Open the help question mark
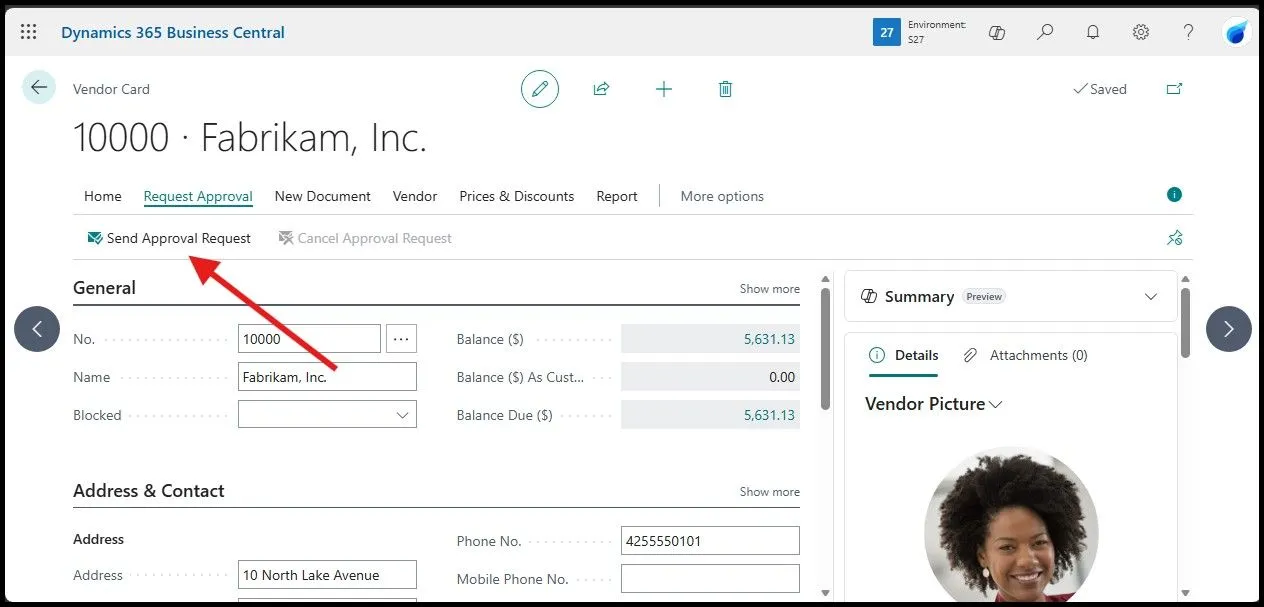1264x607 pixels. pyautogui.click(x=1189, y=32)
